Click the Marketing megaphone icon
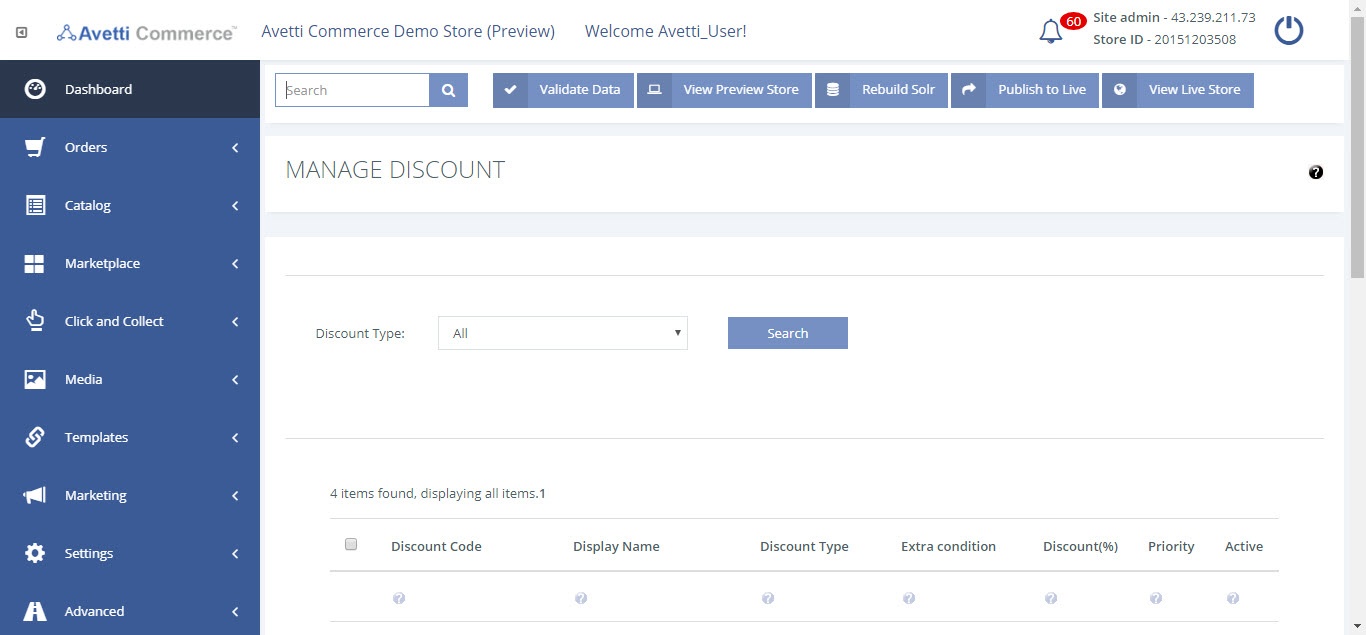This screenshot has width=1366, height=635. (35, 495)
